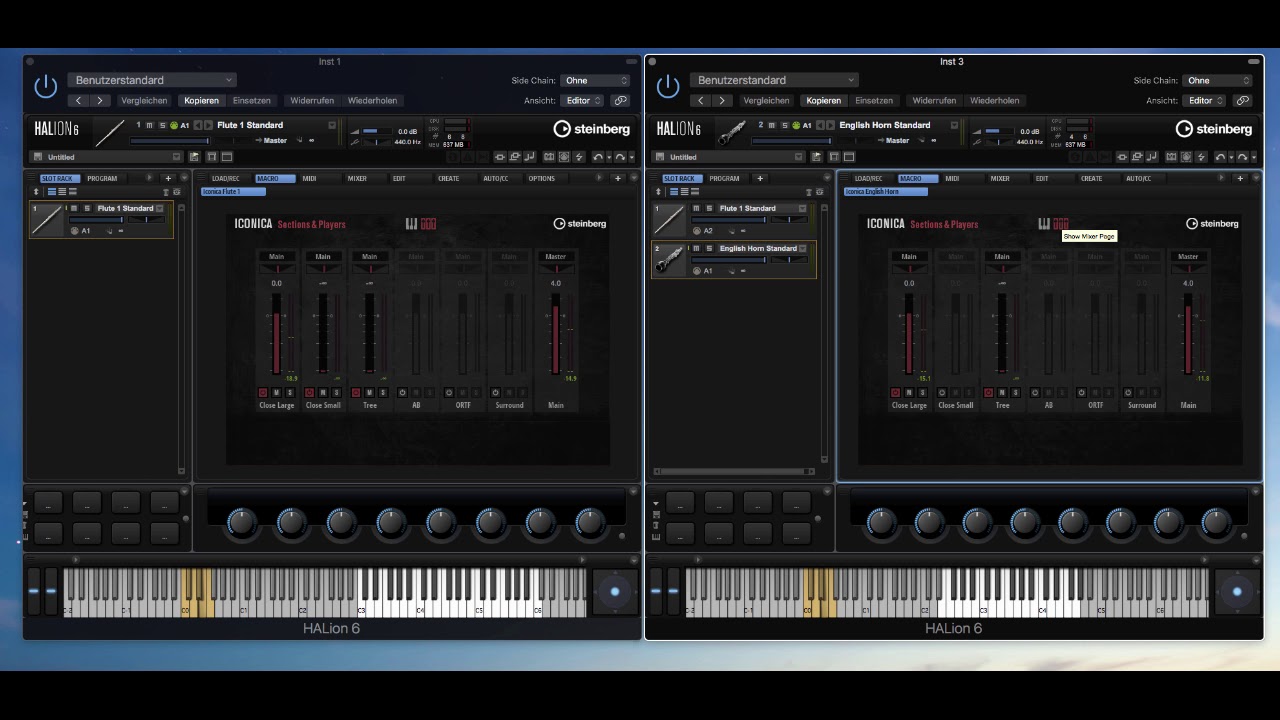1280x720 pixels.
Task: Click Widerrufen in Inst 1
Action: pos(312,100)
